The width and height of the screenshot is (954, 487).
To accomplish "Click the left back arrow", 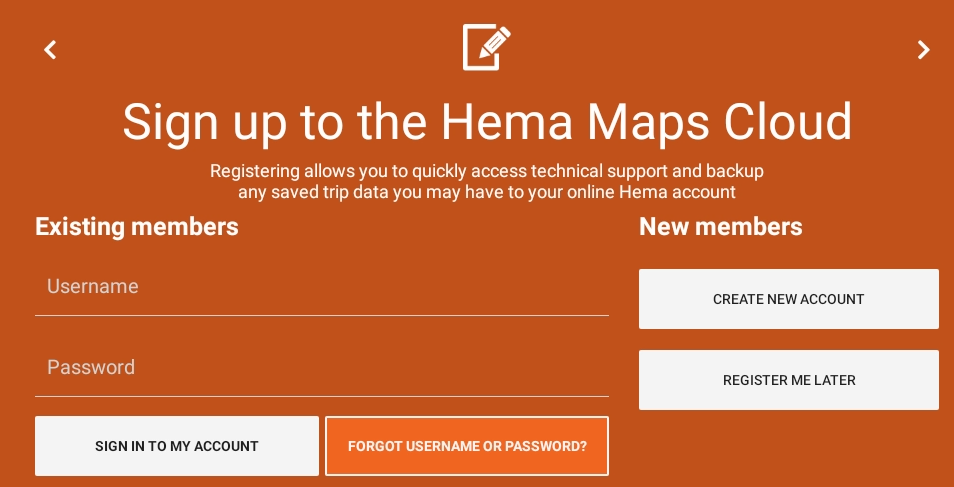I will click(x=50, y=50).
